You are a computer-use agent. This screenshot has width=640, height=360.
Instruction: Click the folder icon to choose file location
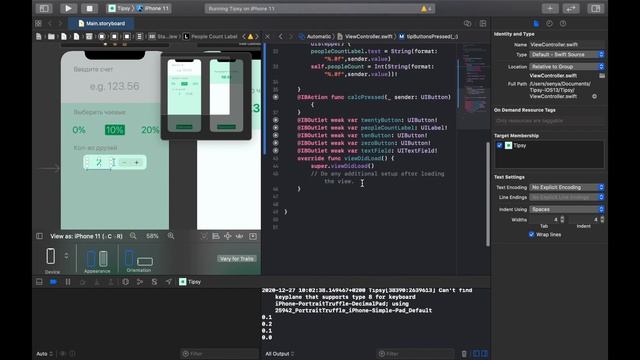(x=602, y=76)
